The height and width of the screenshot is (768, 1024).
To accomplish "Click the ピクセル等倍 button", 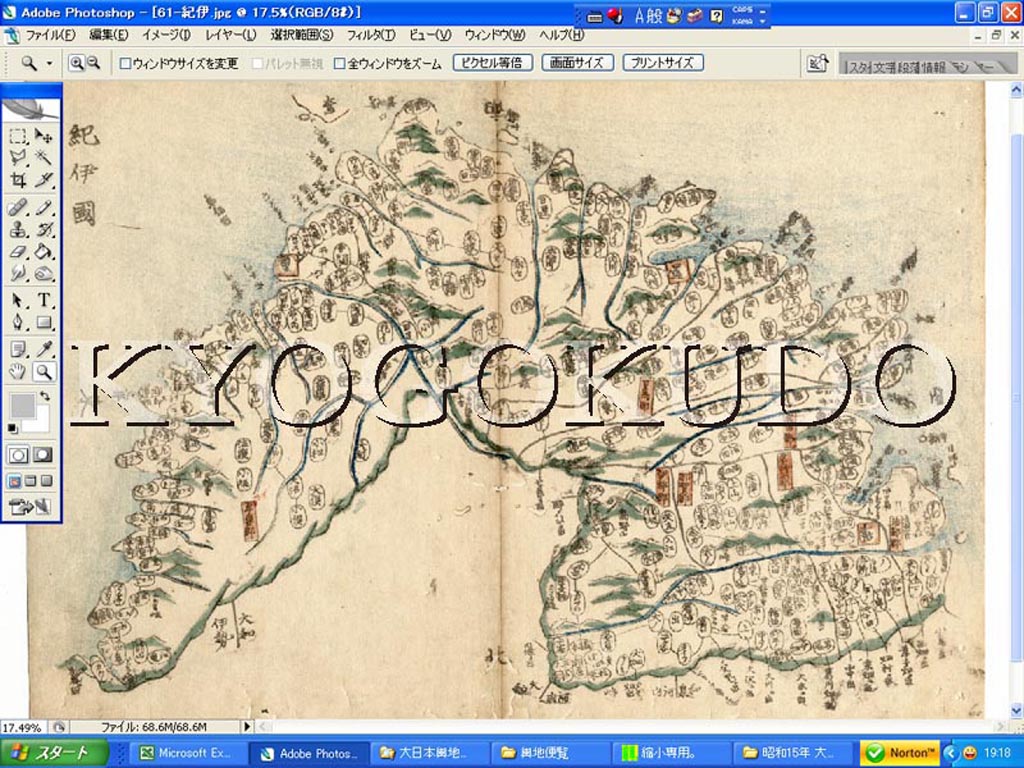I will pos(492,63).
